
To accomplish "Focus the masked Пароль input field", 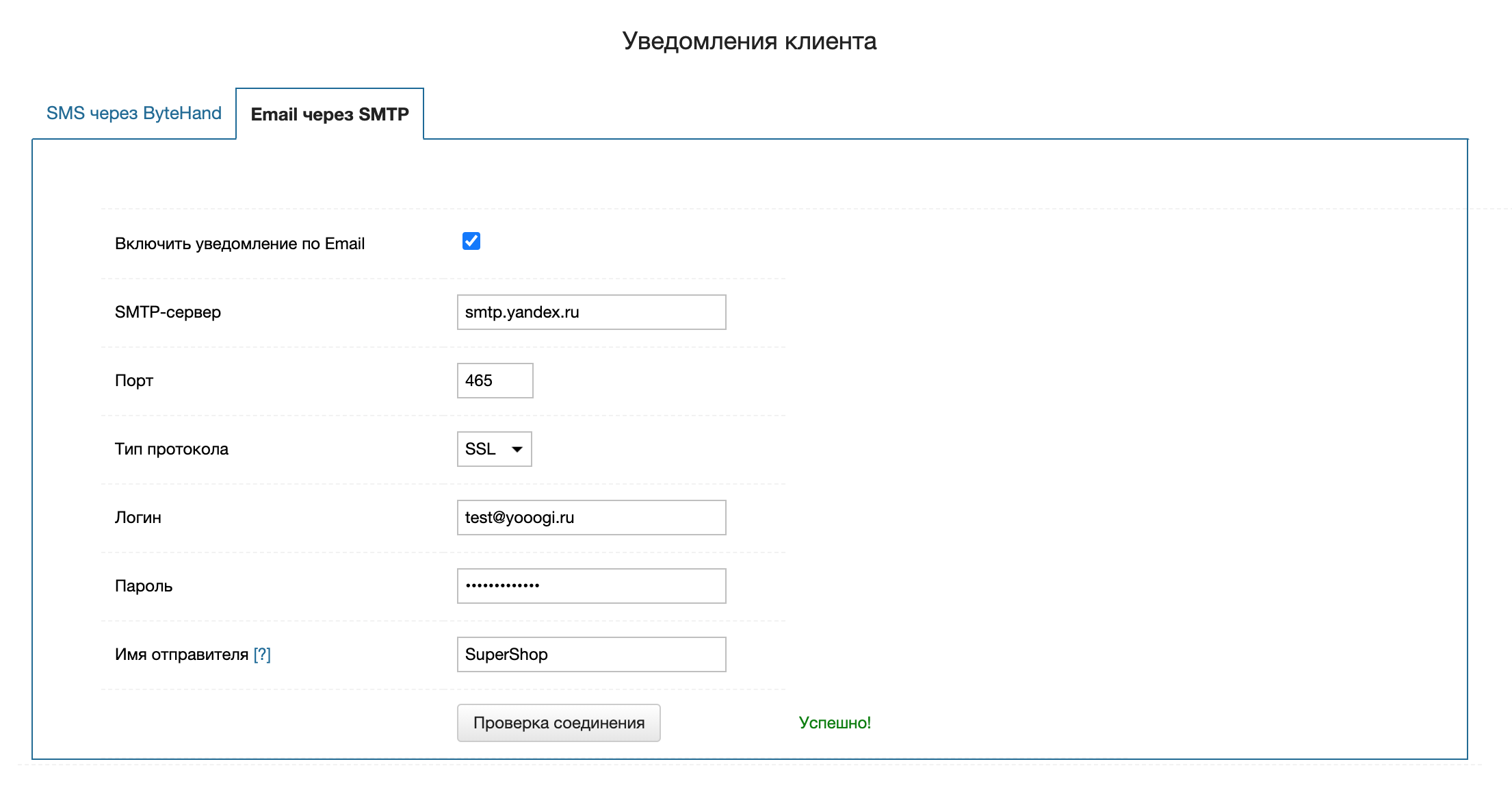I will 591,586.
